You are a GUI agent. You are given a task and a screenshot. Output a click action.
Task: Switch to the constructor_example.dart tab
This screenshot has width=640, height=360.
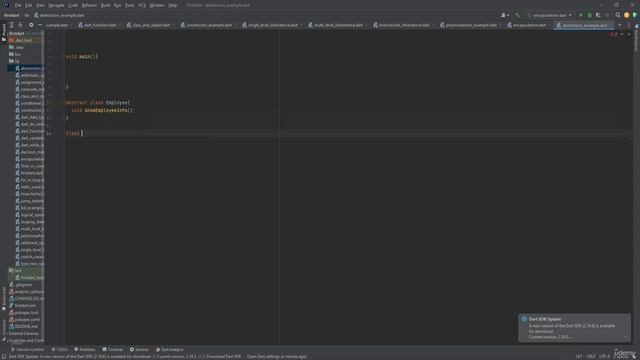[209, 25]
